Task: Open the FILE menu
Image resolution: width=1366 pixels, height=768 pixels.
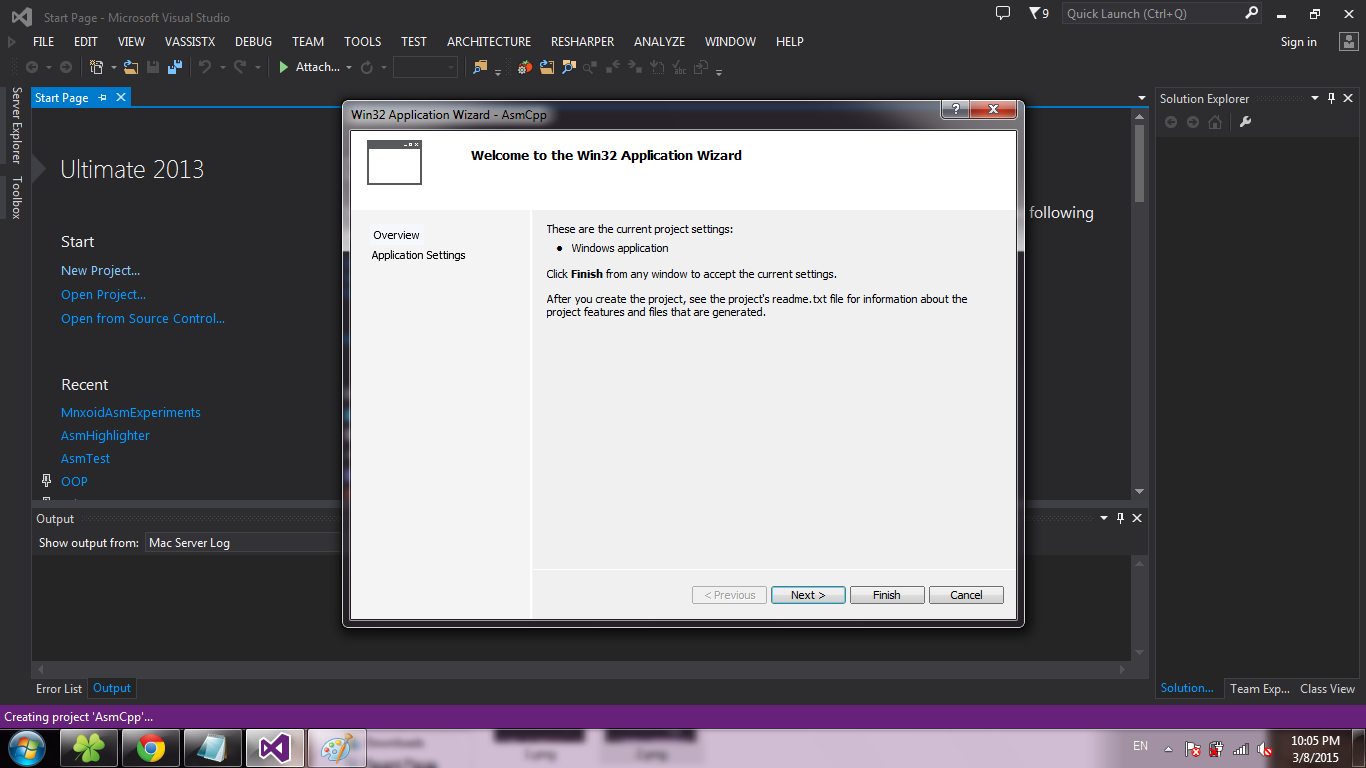Action: tap(43, 41)
